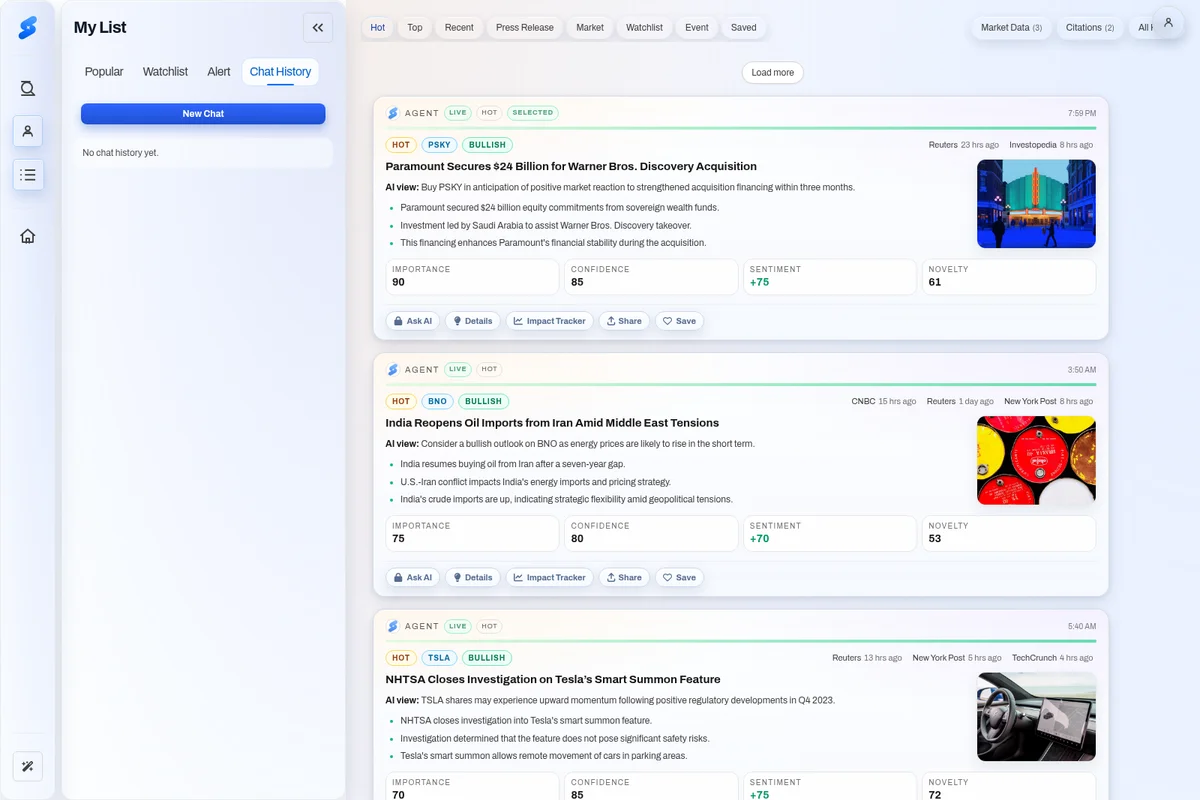Open the magic wand icon at sidebar bottom
This screenshot has height=800, width=1200.
point(27,766)
